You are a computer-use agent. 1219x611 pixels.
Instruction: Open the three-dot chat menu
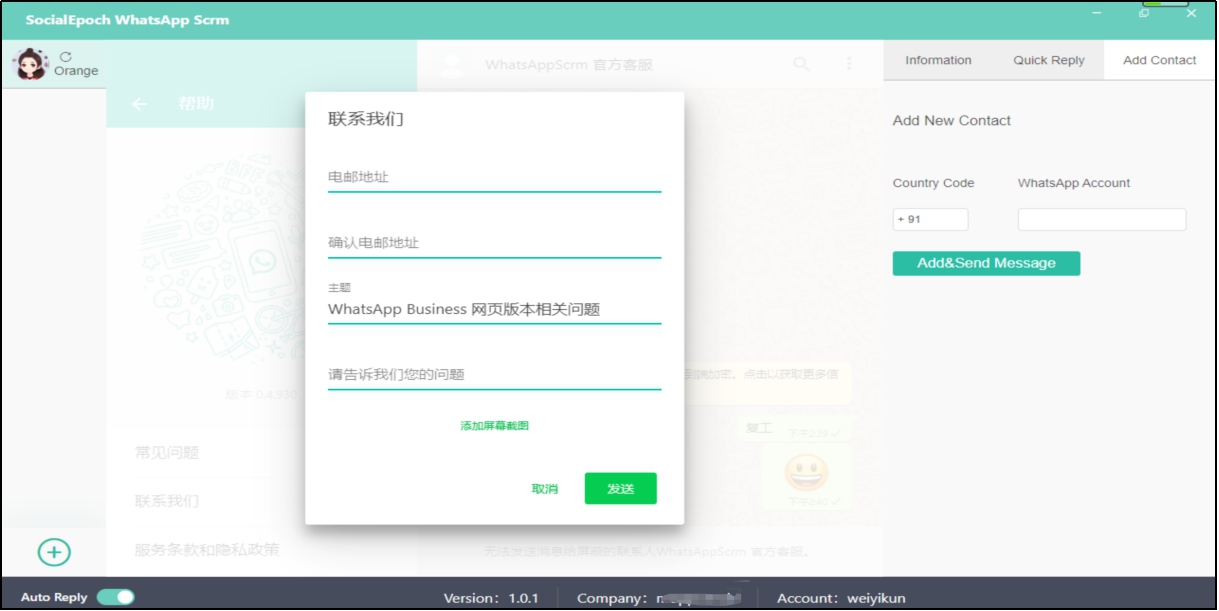click(x=849, y=64)
